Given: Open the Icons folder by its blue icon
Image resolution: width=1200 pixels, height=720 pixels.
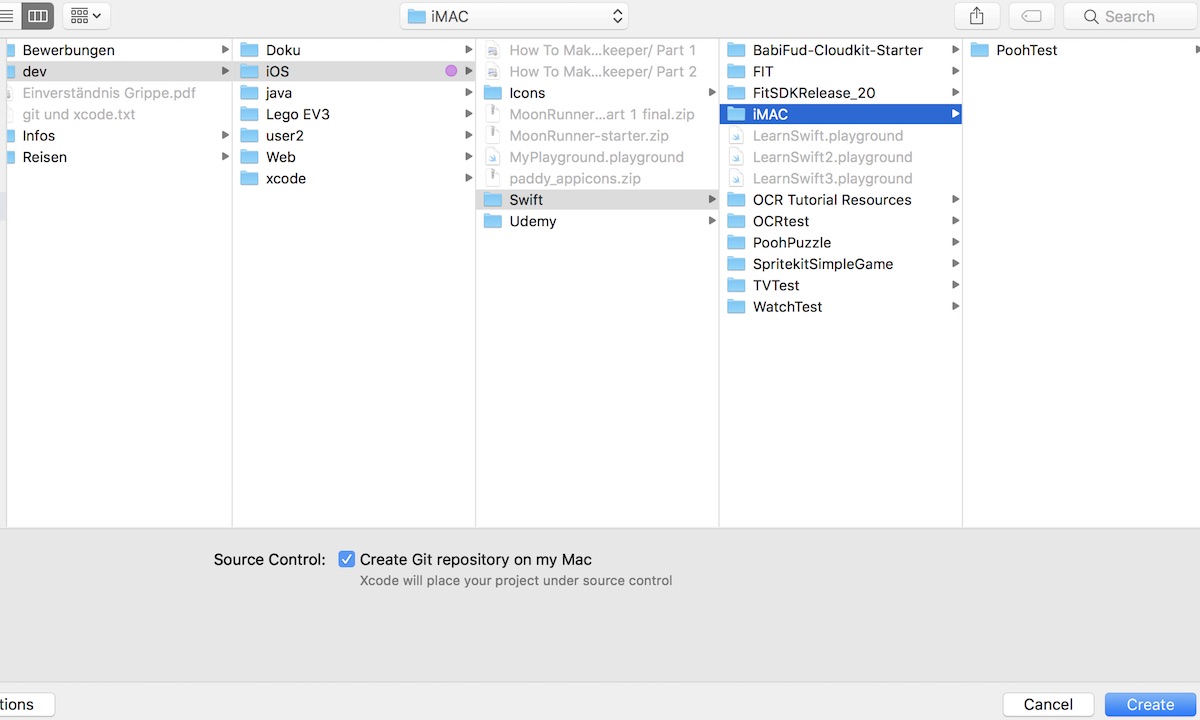Looking at the screenshot, I should 493,92.
